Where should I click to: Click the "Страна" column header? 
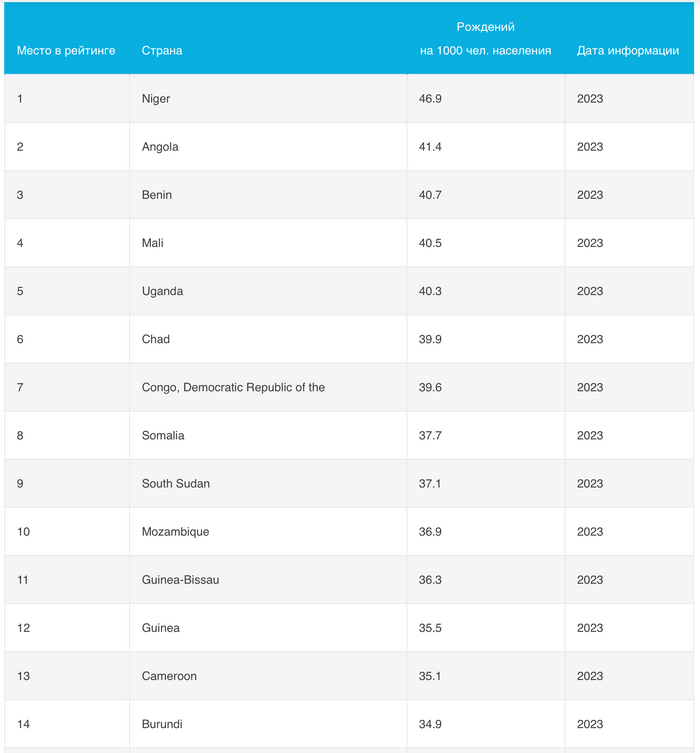tap(162, 51)
